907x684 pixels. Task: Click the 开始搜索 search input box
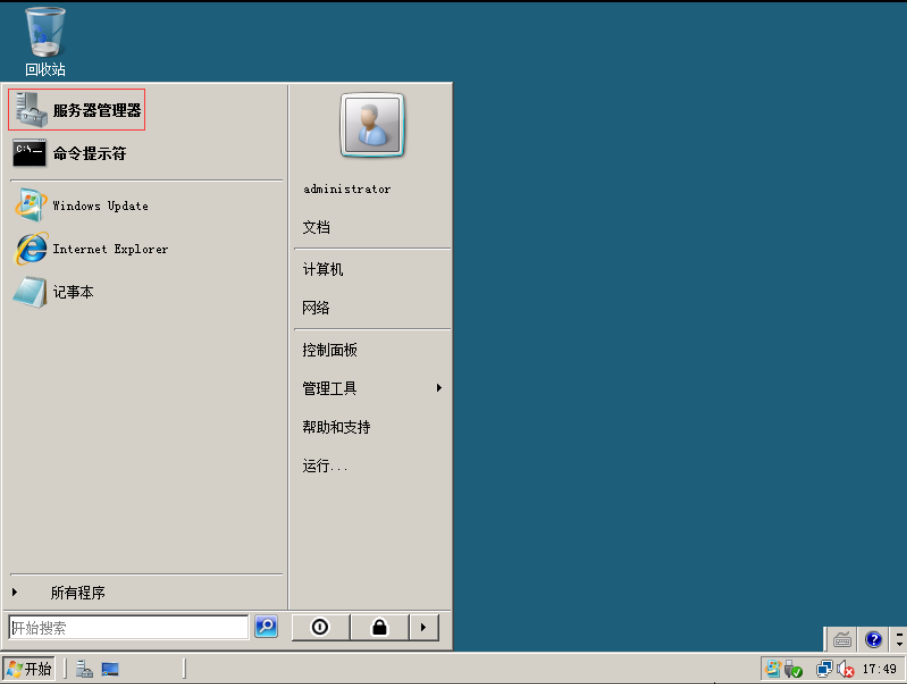point(128,627)
